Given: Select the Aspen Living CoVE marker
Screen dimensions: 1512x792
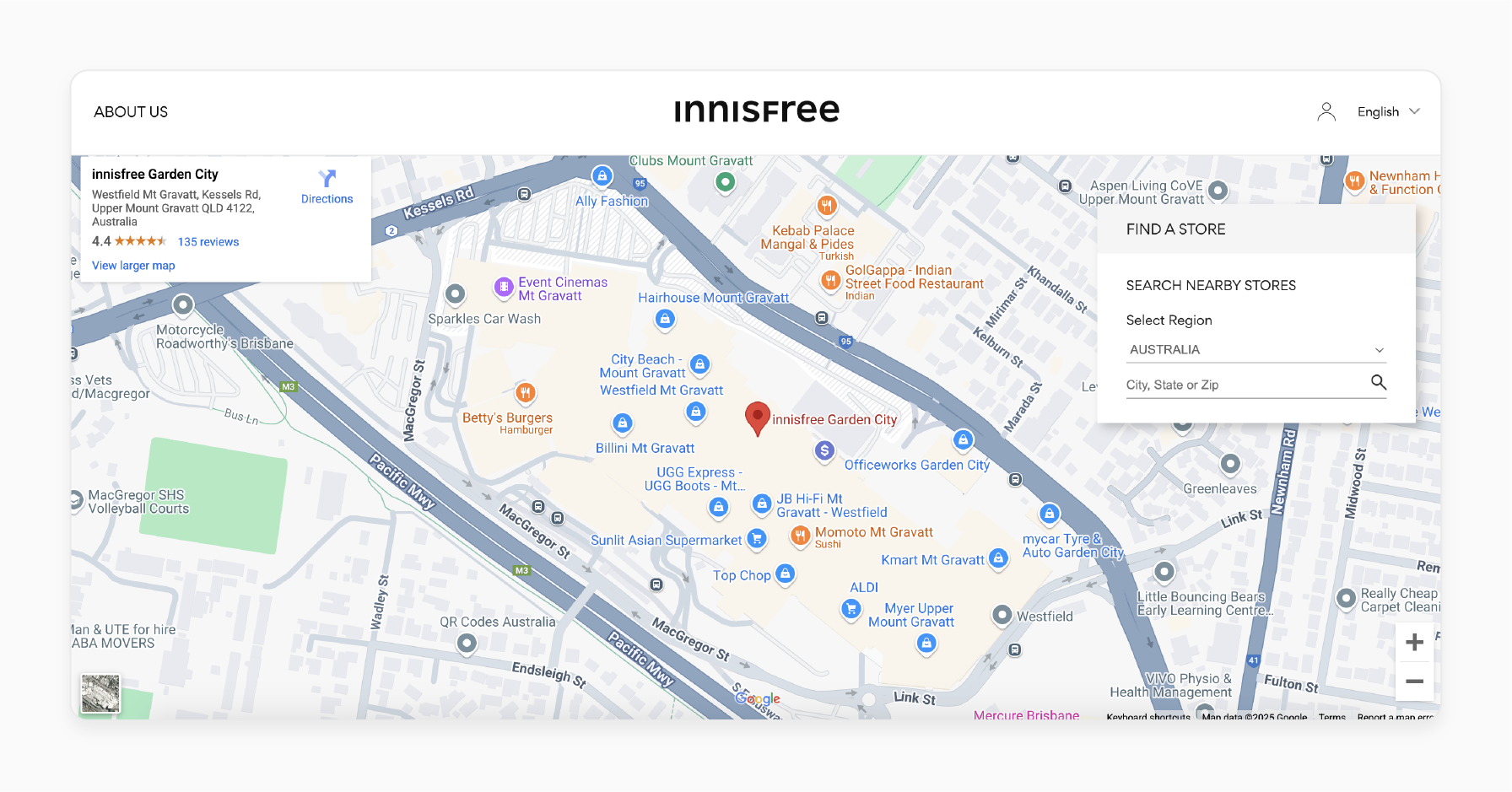Looking at the screenshot, I should pos(1218,191).
